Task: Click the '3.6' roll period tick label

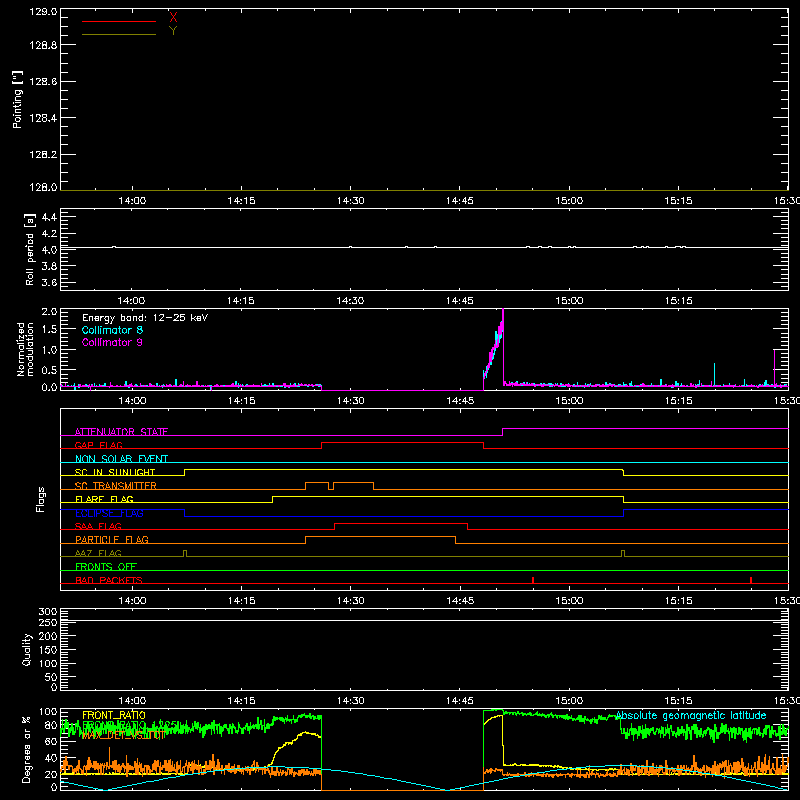Action: pyautogui.click(x=49, y=283)
